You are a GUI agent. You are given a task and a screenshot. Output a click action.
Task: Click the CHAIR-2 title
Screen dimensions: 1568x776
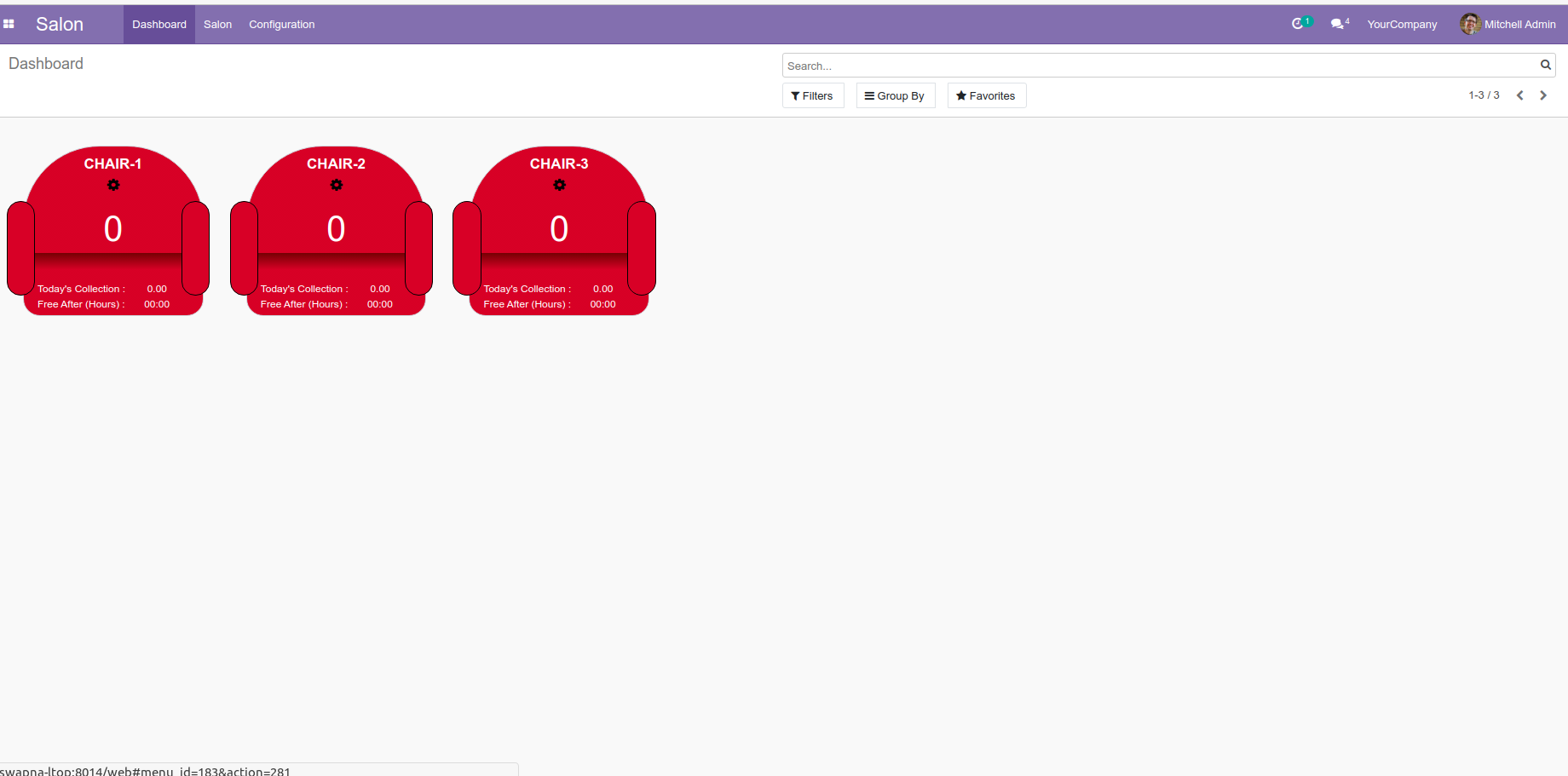(336, 164)
